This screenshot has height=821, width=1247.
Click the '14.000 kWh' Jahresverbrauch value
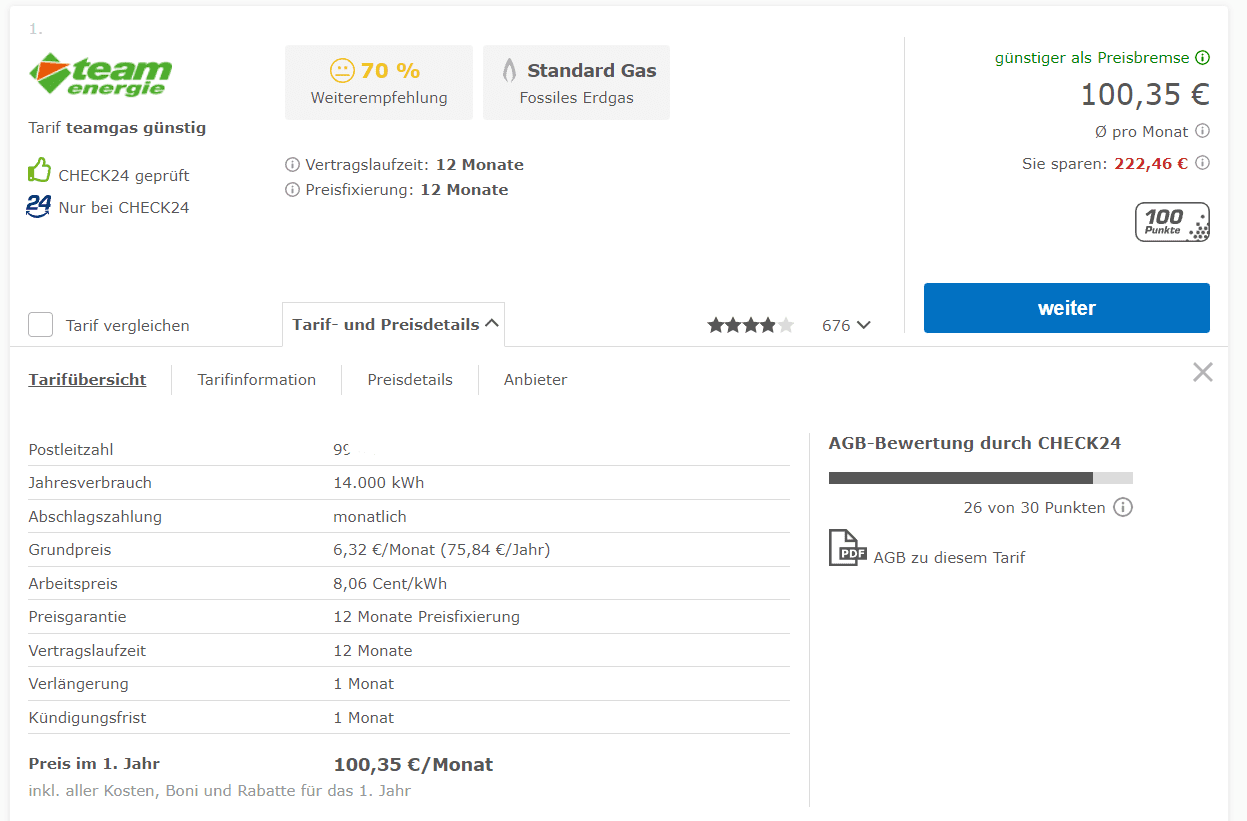379,482
